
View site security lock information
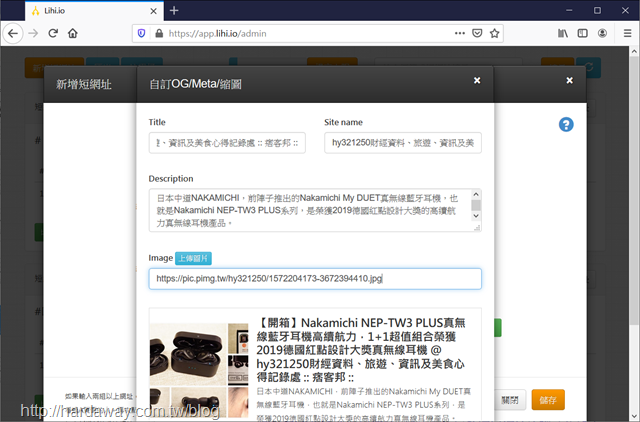[x=159, y=33]
